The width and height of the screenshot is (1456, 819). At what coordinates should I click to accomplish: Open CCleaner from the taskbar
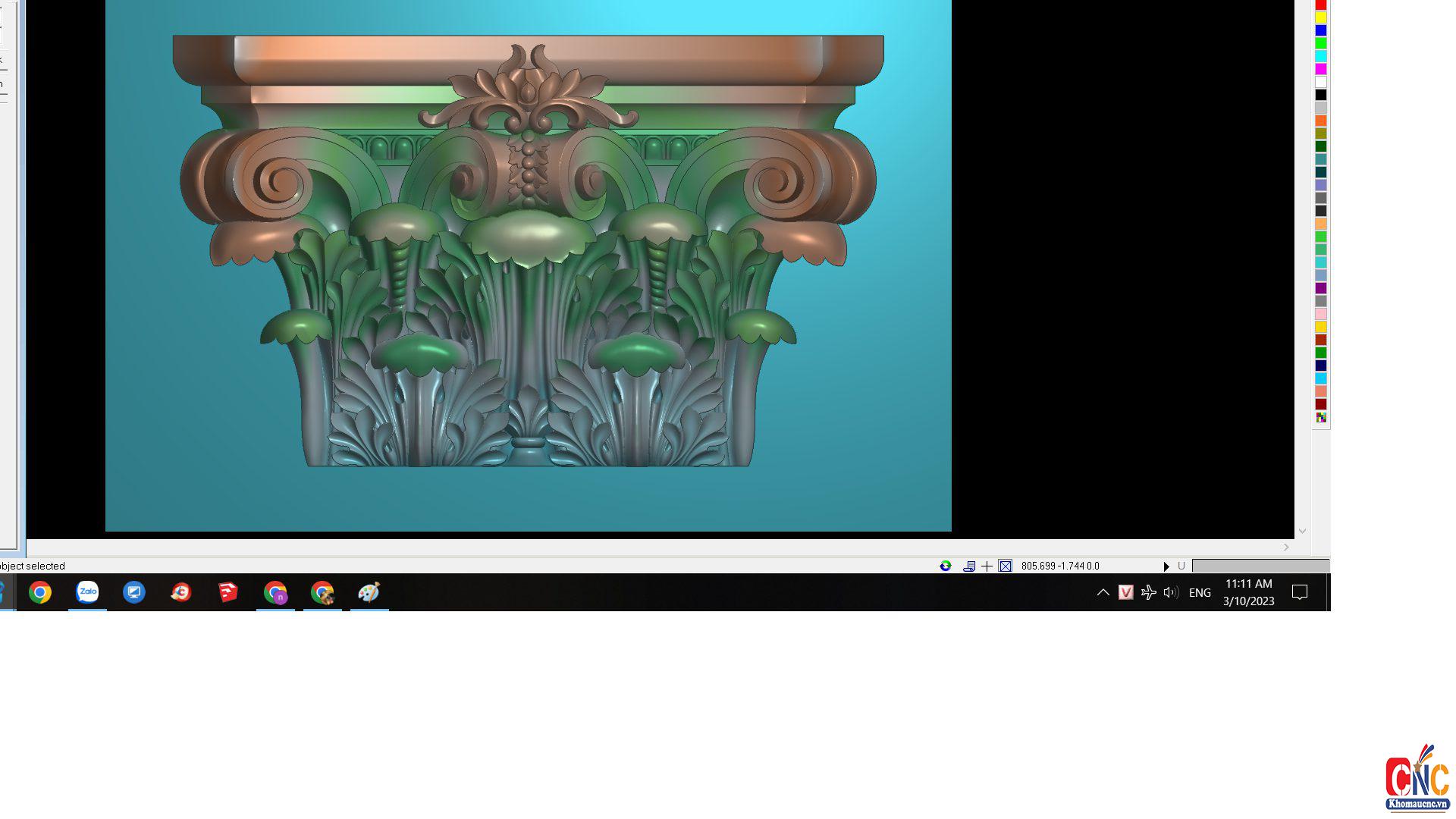181,592
